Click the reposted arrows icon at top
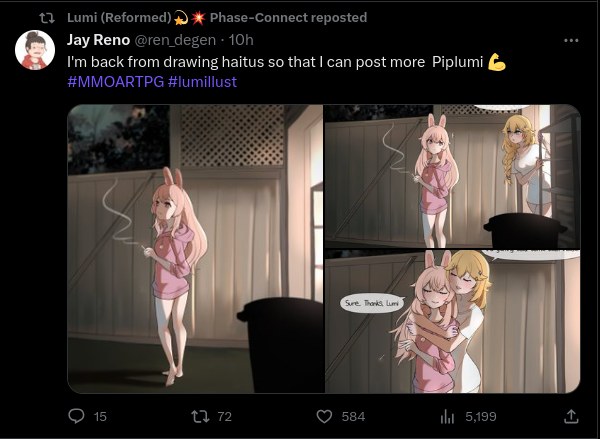 (46, 18)
